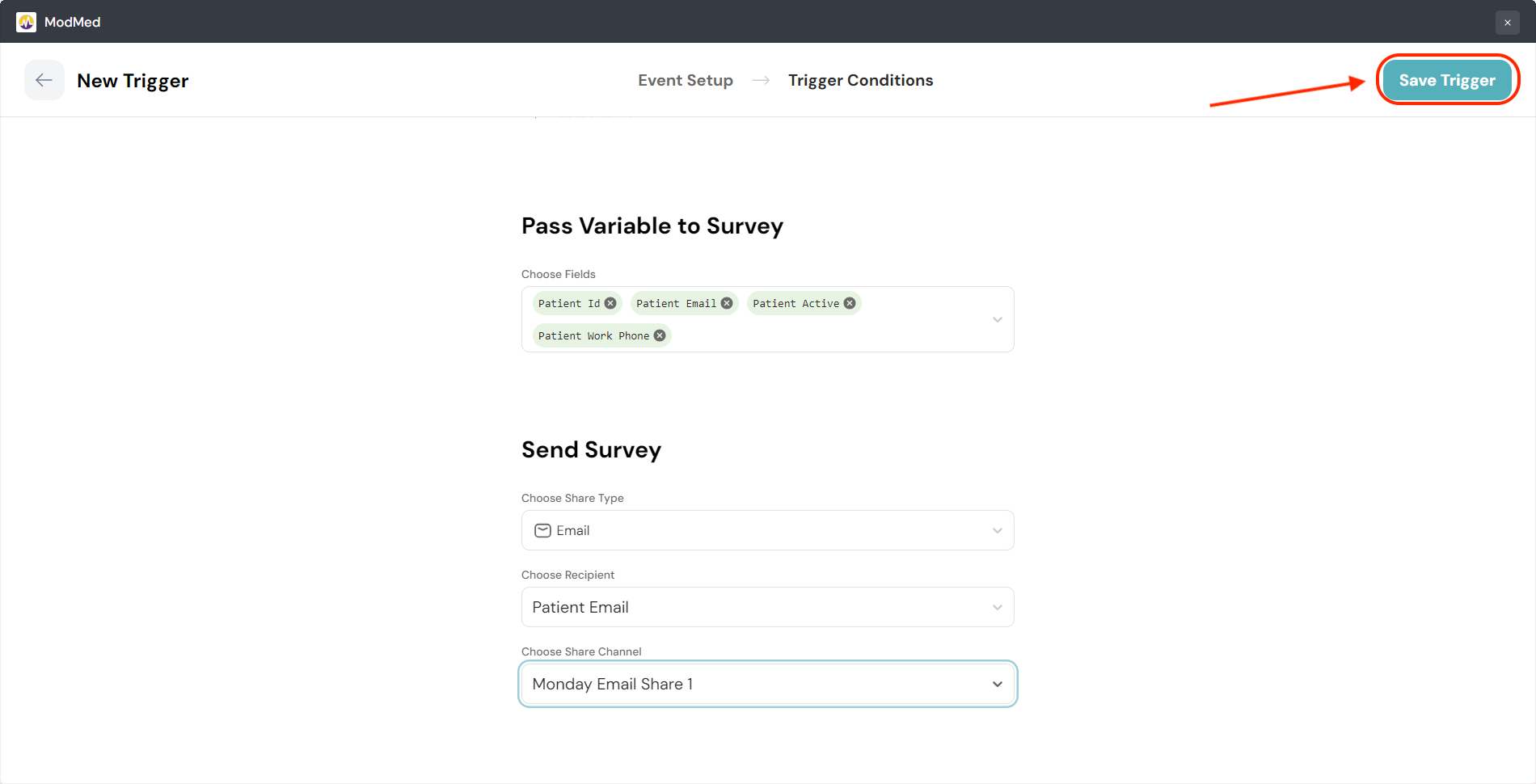1536x784 pixels.
Task: Click the Save Trigger button
Action: pyautogui.click(x=1446, y=80)
